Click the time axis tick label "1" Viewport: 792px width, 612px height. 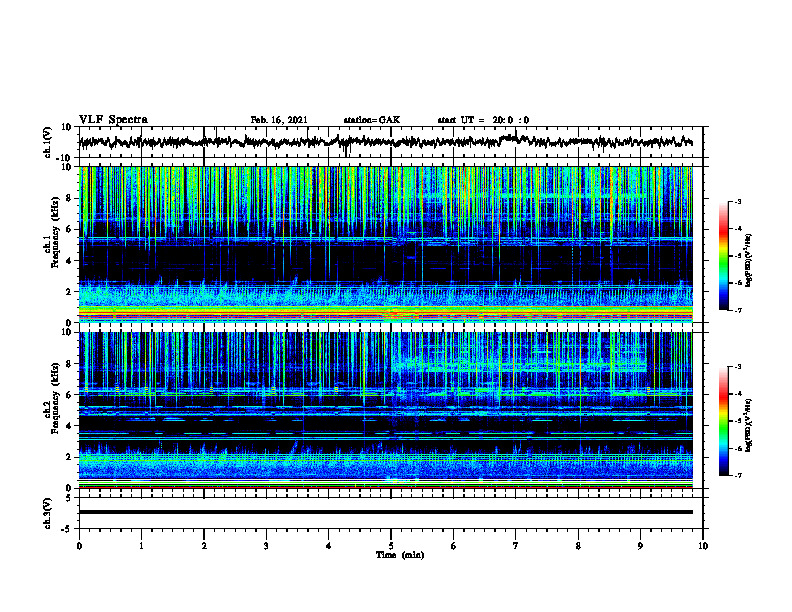(141, 546)
